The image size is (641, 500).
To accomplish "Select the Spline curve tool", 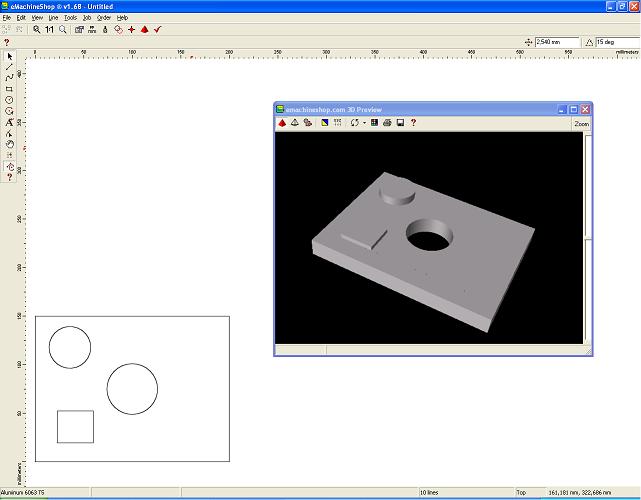I will pos(10,77).
